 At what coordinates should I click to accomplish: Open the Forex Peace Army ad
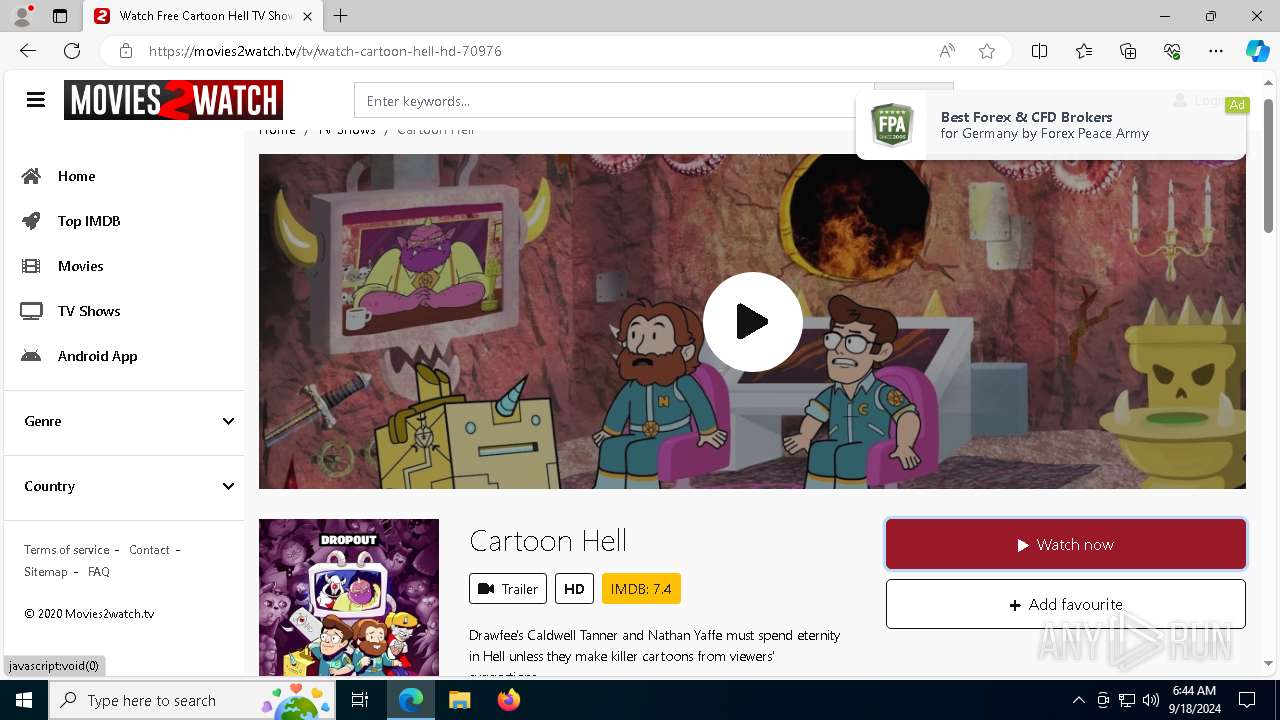pos(1051,125)
